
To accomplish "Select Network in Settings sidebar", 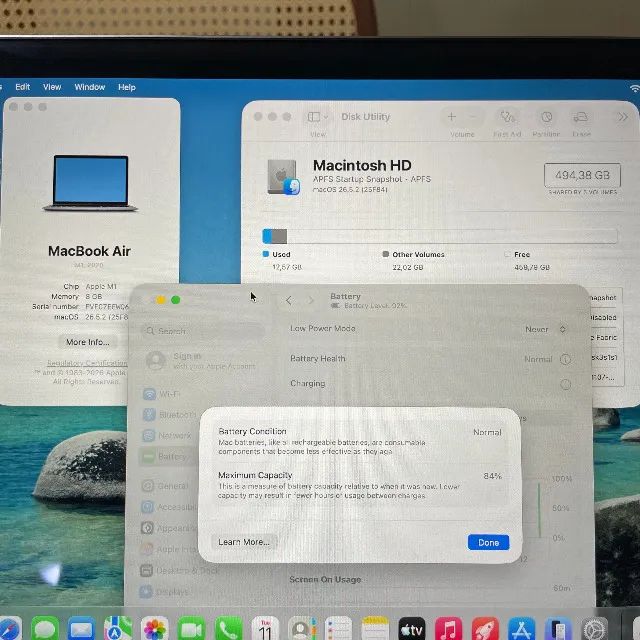I will coord(167,436).
